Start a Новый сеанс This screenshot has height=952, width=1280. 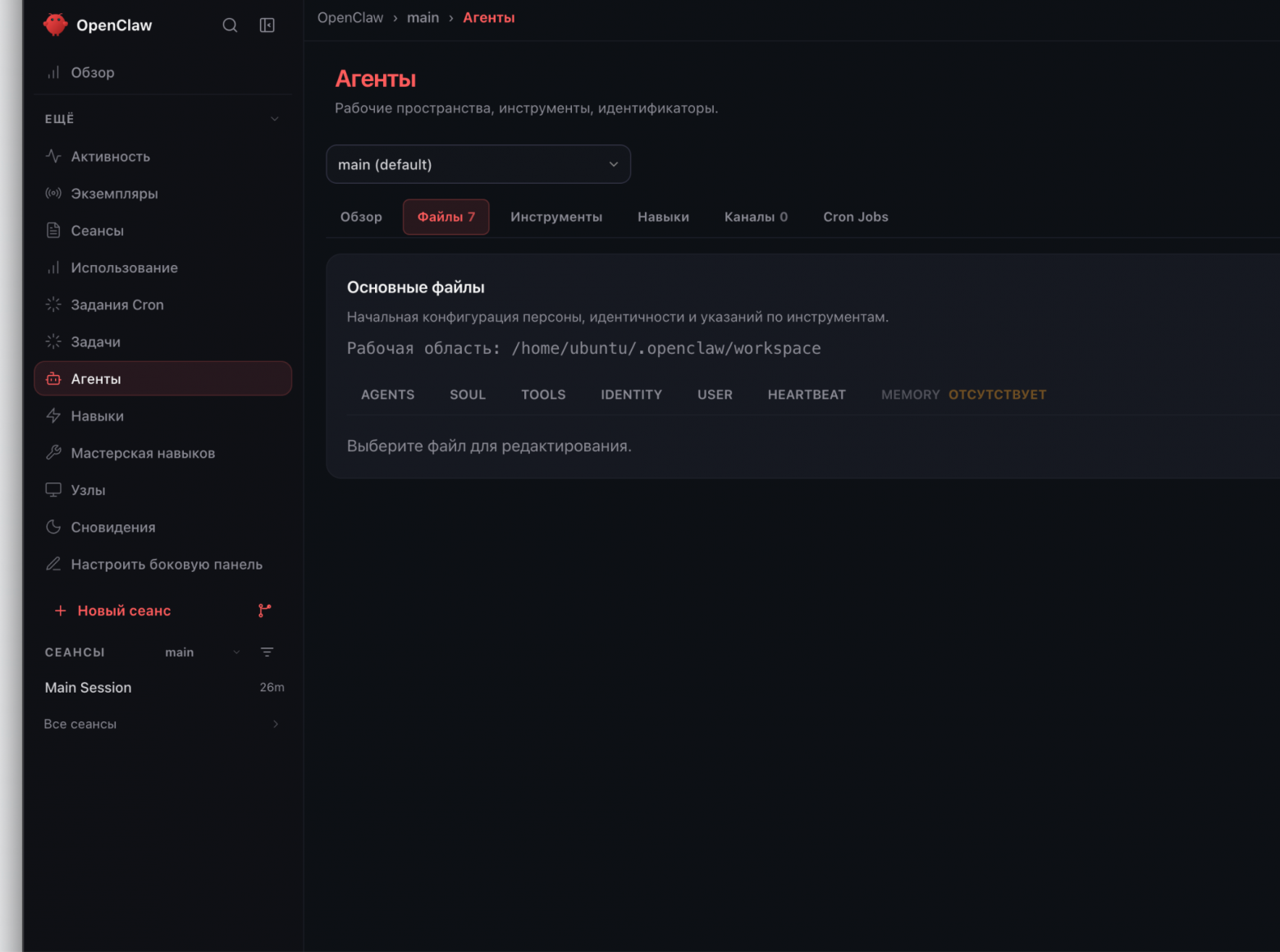coord(124,611)
